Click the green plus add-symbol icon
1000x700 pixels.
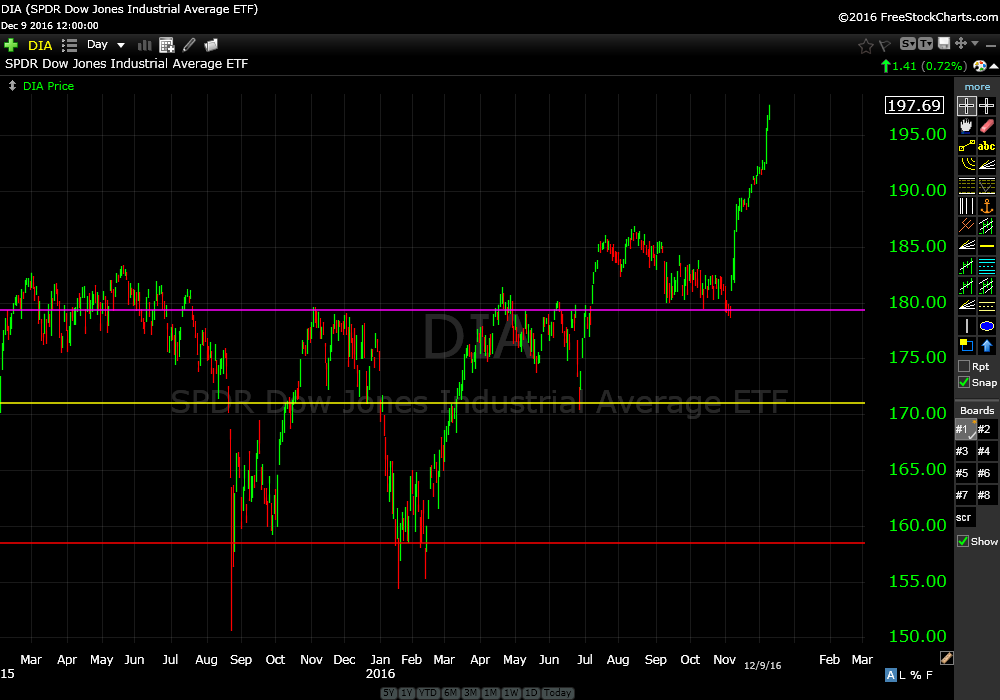point(11,45)
